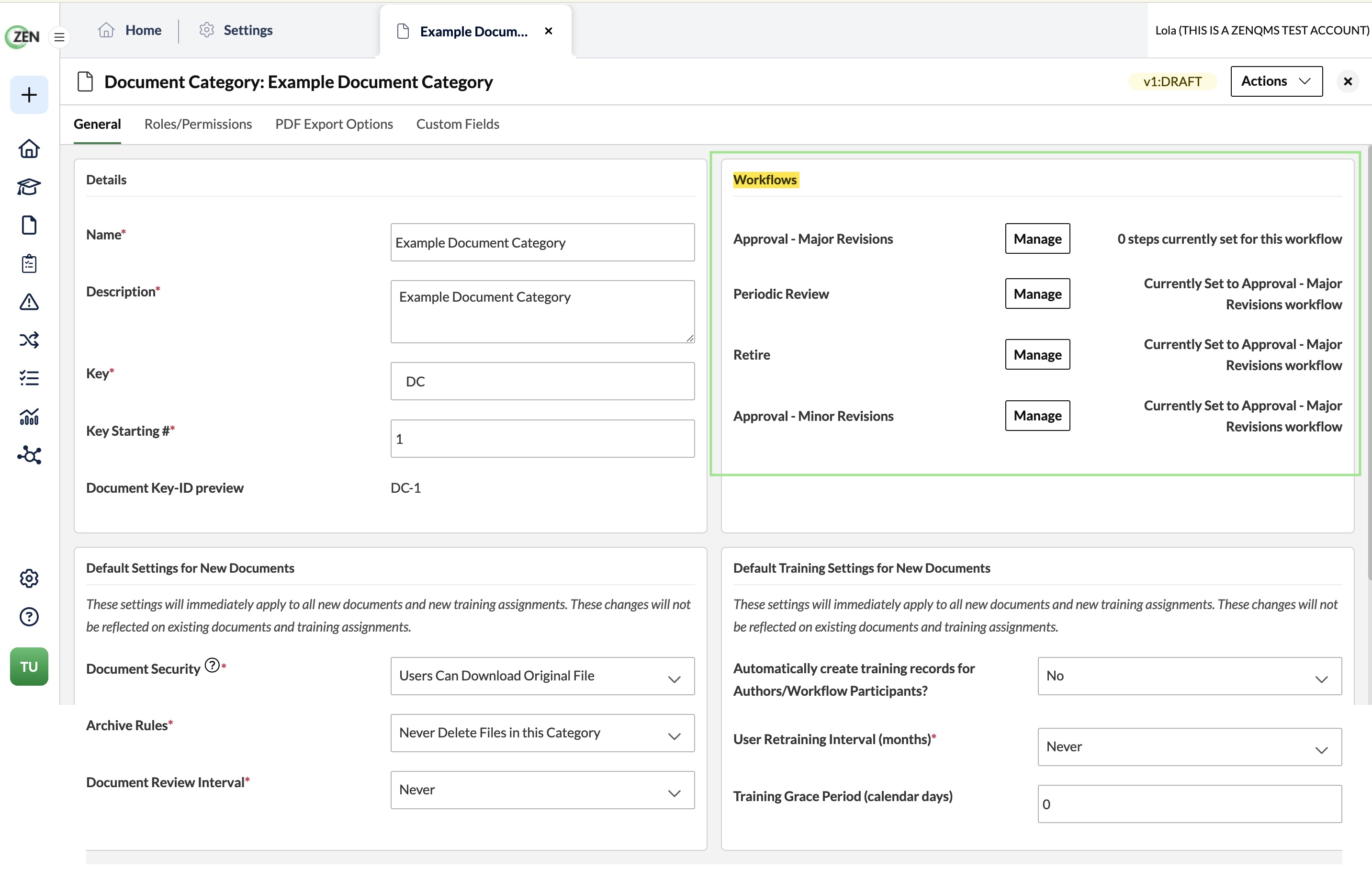This screenshot has width=1372, height=871.
Task: Click the Lola test account label
Action: [x=1261, y=30]
